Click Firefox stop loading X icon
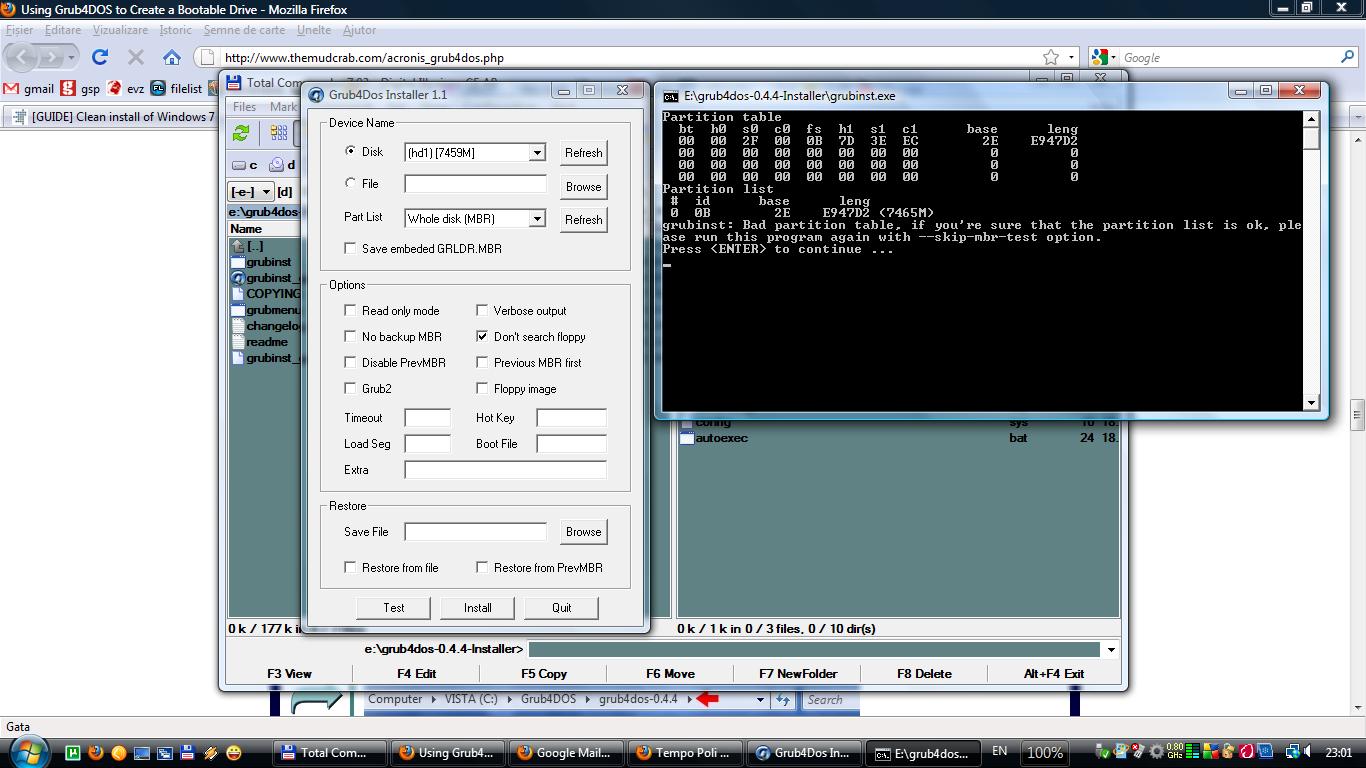The width and height of the screenshot is (1366, 768). click(136, 57)
